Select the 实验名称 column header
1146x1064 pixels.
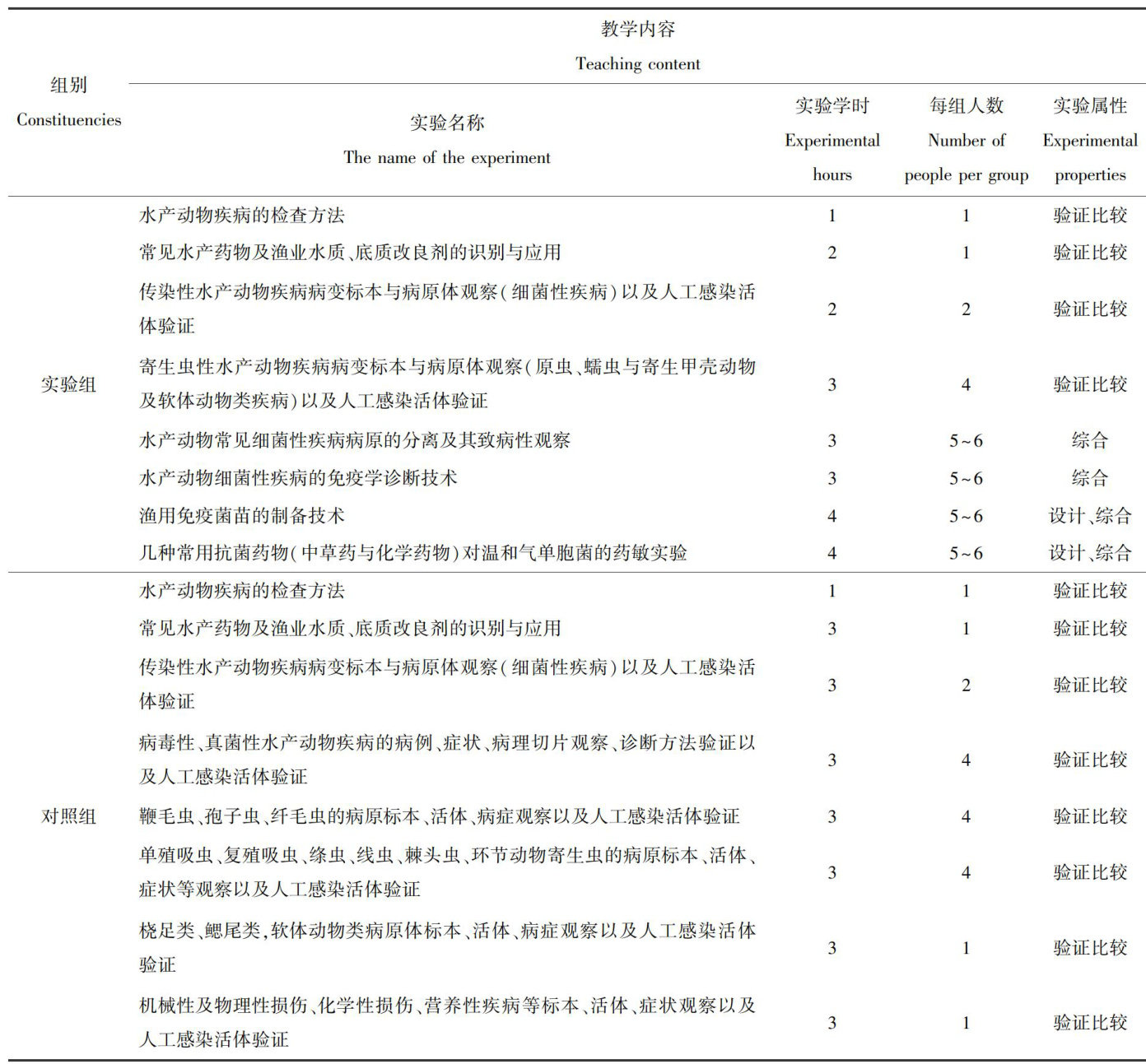[x=447, y=140]
